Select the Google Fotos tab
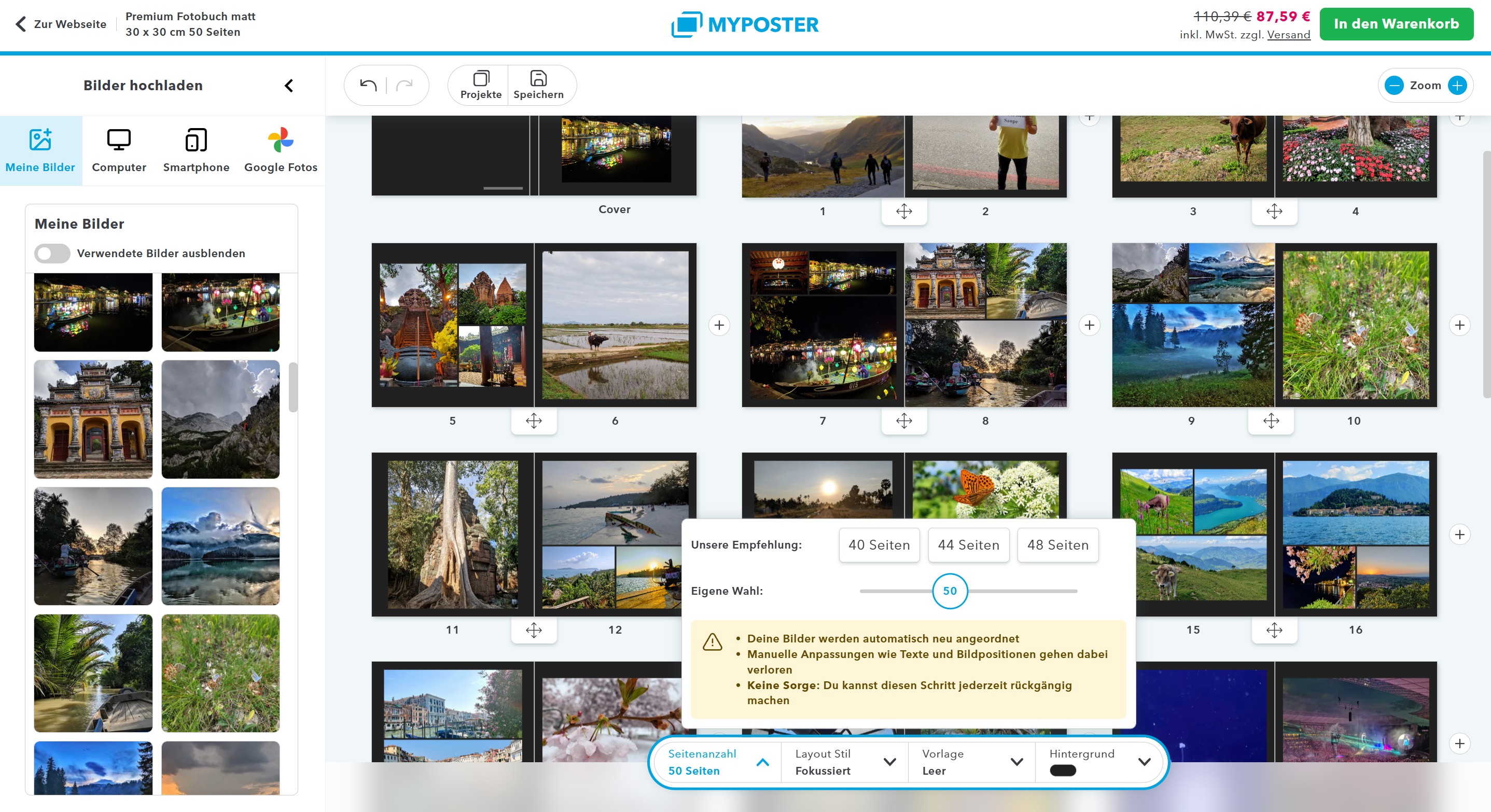1491x812 pixels. click(x=281, y=150)
